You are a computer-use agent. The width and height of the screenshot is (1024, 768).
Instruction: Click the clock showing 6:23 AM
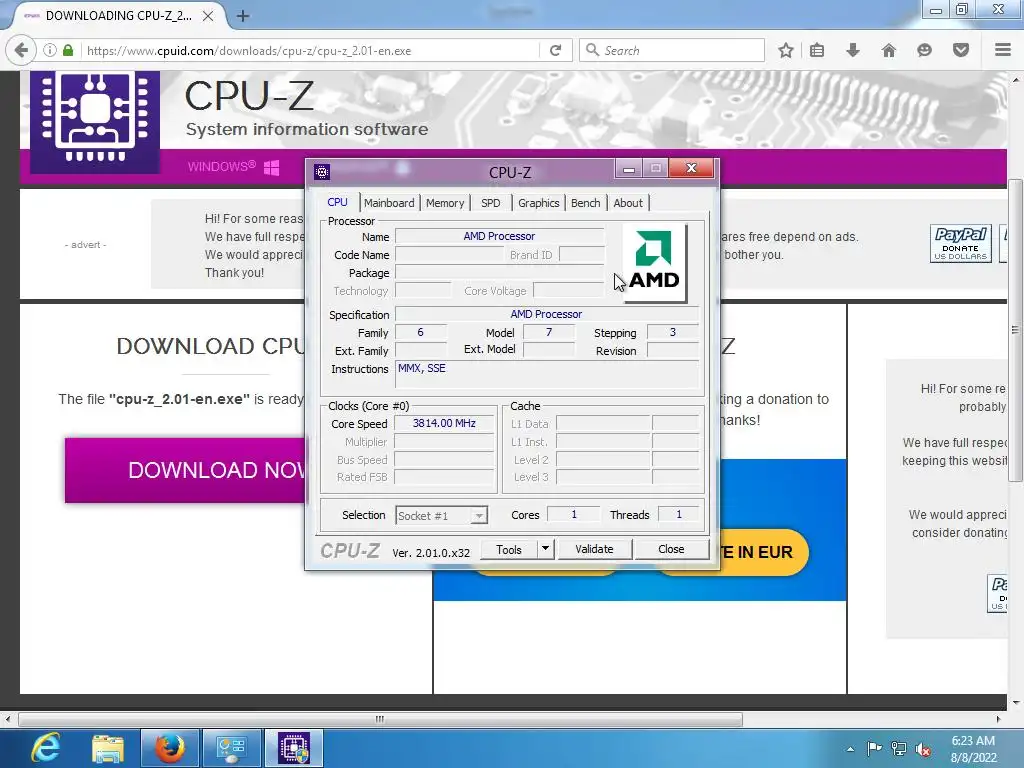[973, 741]
